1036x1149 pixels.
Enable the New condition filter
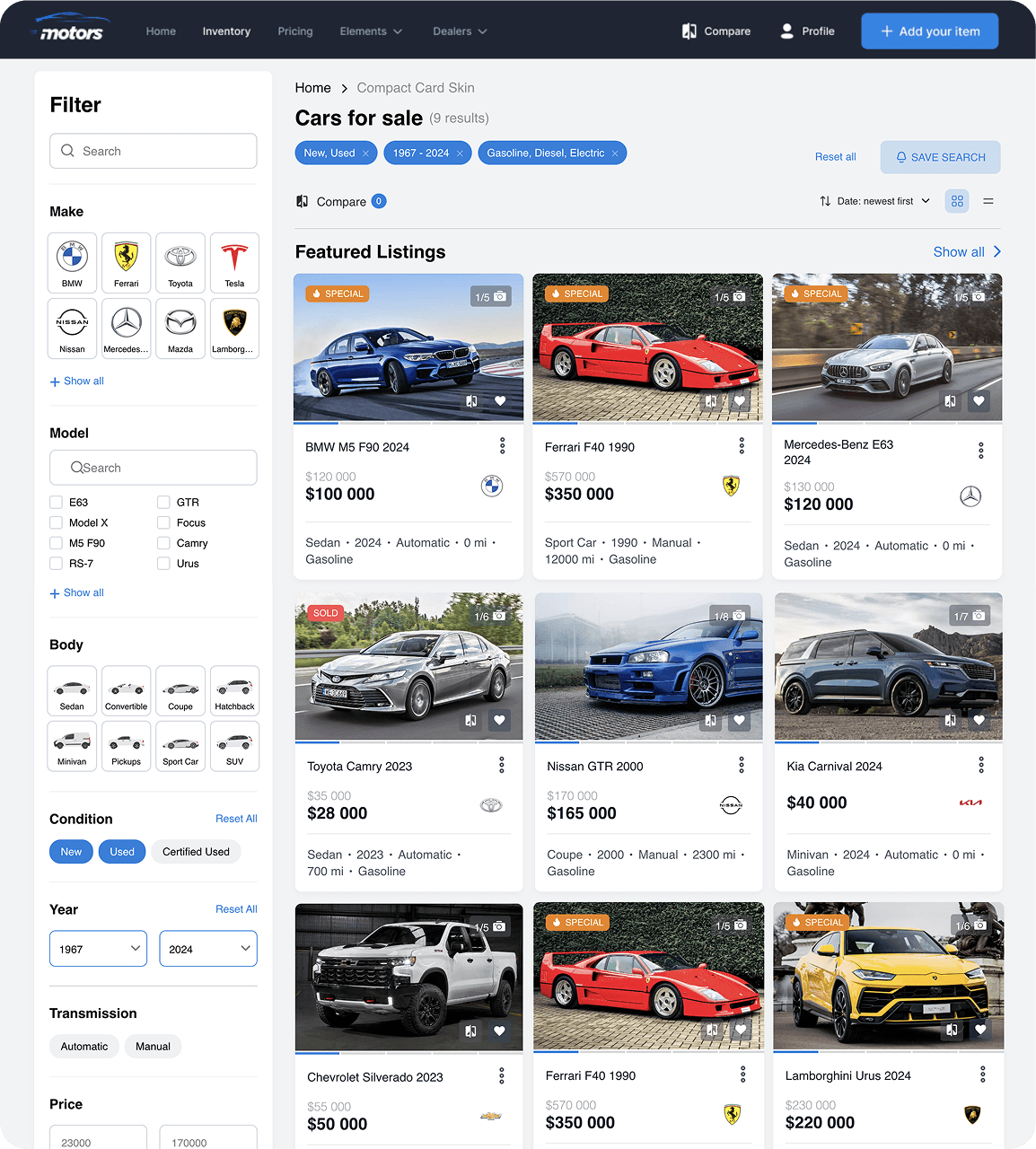pyautogui.click(x=71, y=851)
